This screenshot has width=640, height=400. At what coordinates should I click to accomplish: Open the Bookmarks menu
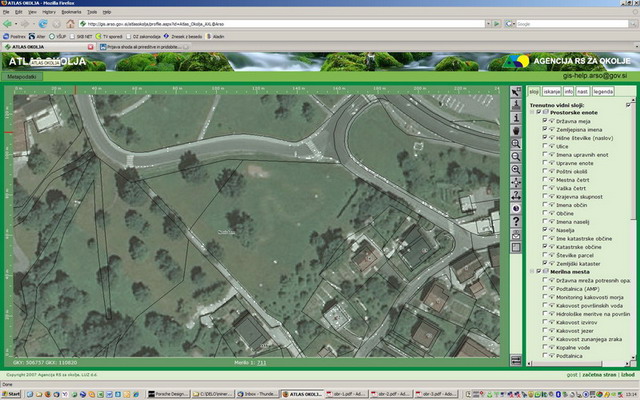[70, 12]
